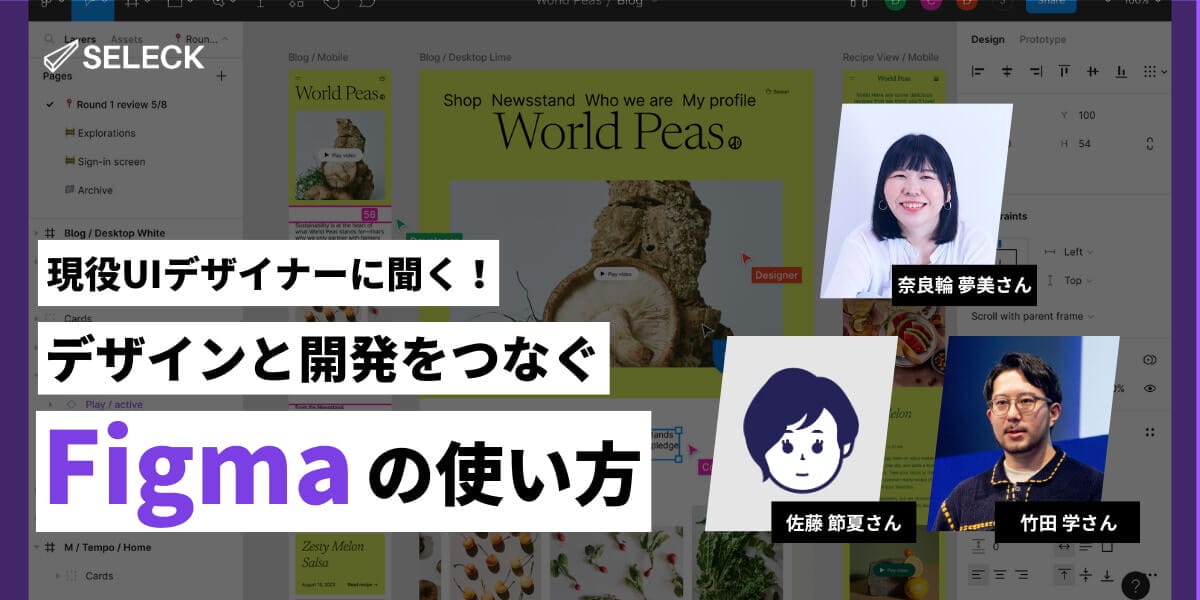Open the Design tab
1200x600 pixels.
point(988,39)
